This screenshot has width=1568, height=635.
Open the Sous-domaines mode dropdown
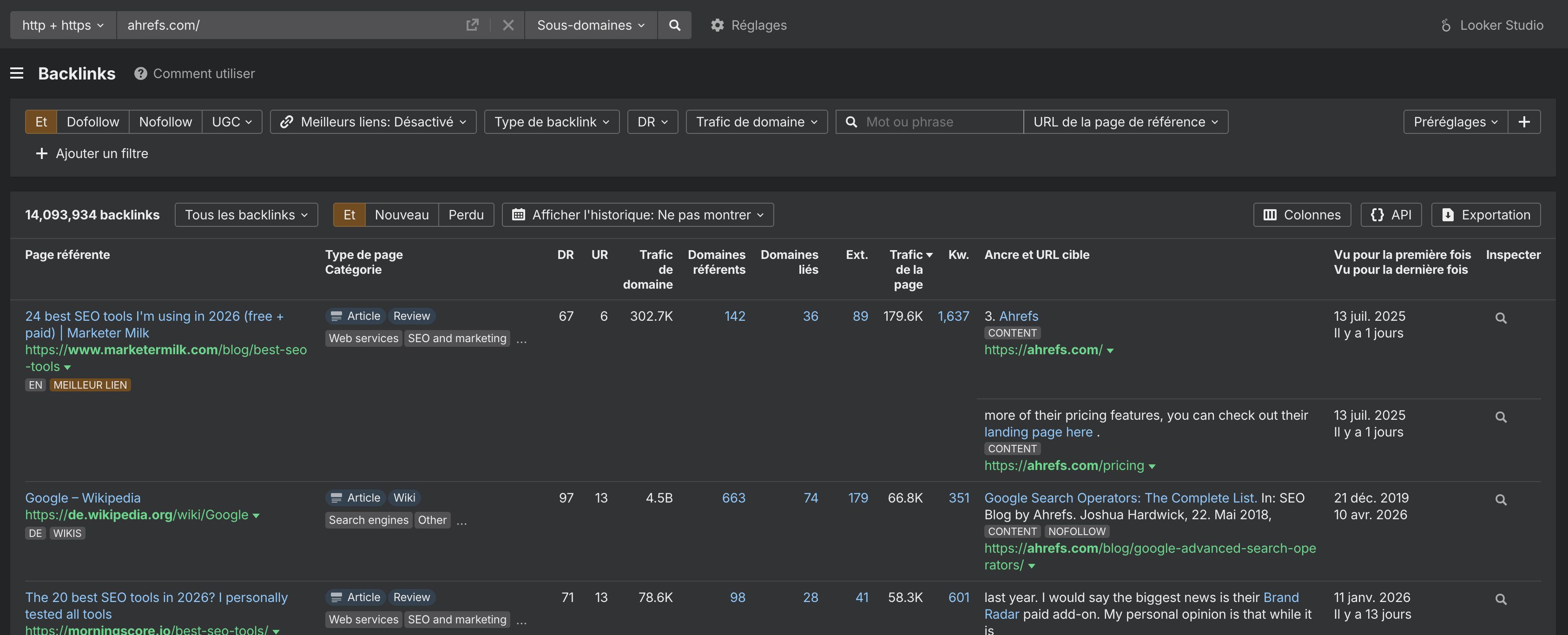pos(591,25)
